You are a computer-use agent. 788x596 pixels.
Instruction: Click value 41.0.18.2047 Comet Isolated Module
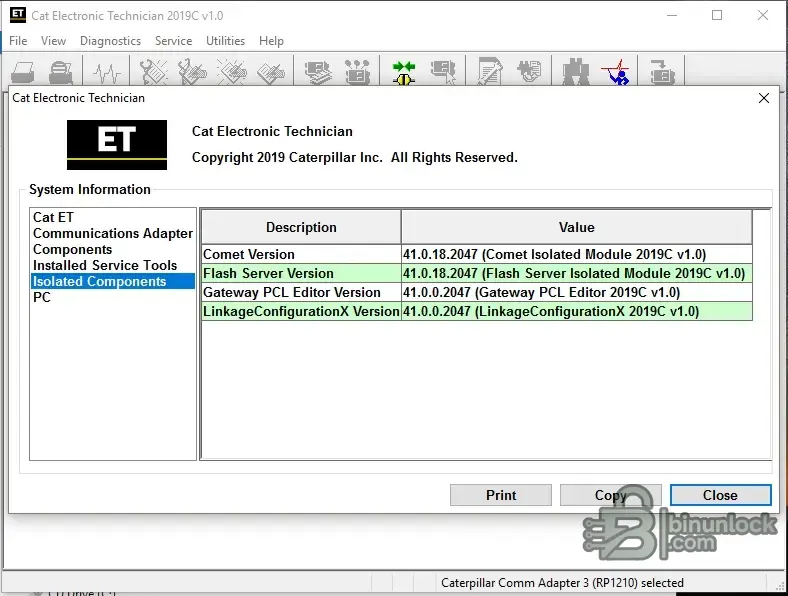tap(576, 254)
